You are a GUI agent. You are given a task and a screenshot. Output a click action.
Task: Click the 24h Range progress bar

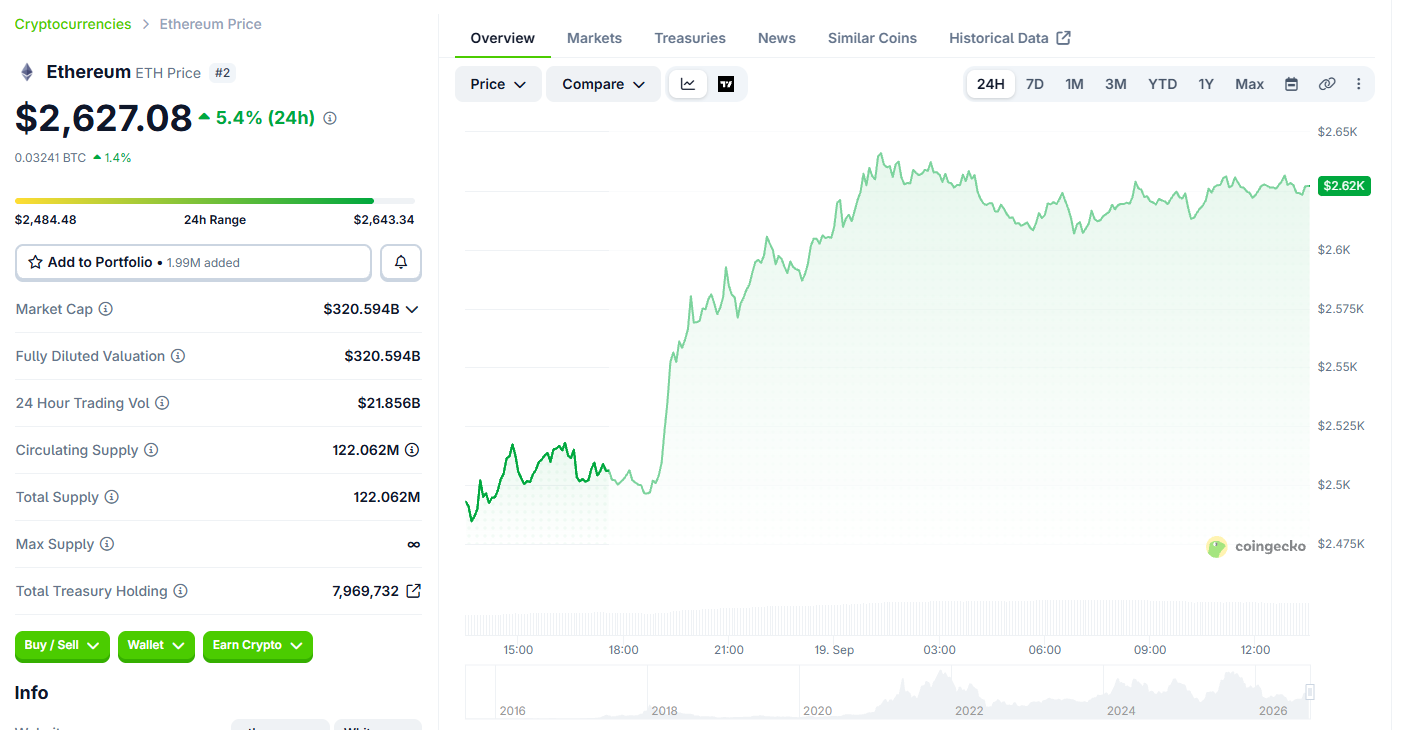point(215,201)
